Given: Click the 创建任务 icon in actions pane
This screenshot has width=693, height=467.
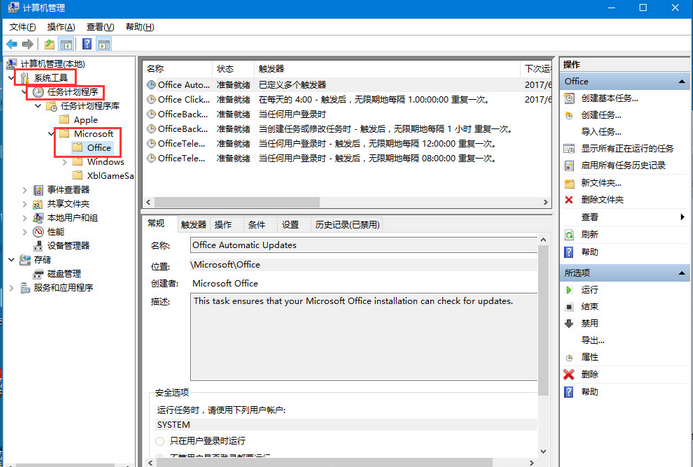Looking at the screenshot, I should (x=570, y=115).
